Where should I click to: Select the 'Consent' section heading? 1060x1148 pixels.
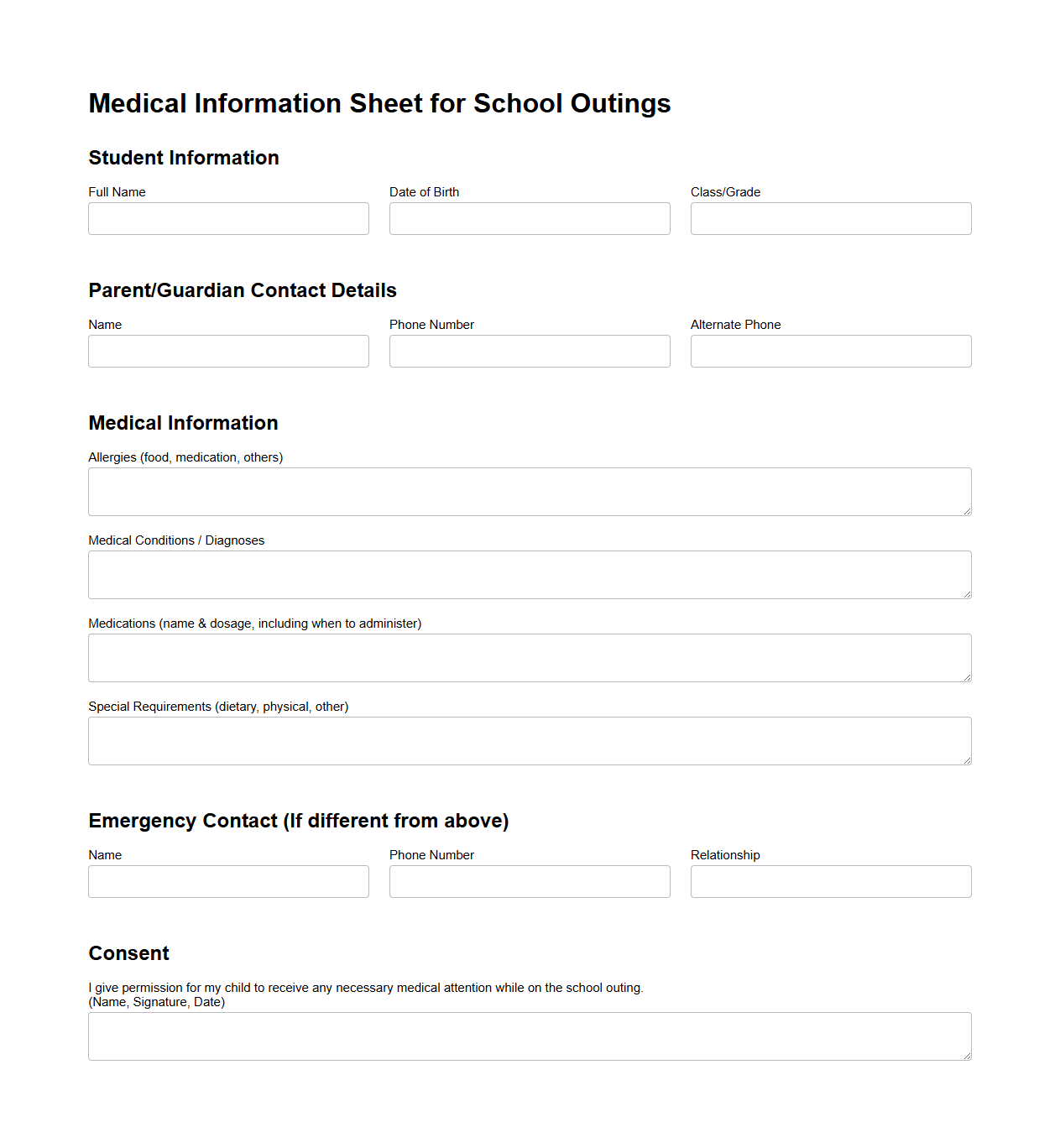click(128, 953)
